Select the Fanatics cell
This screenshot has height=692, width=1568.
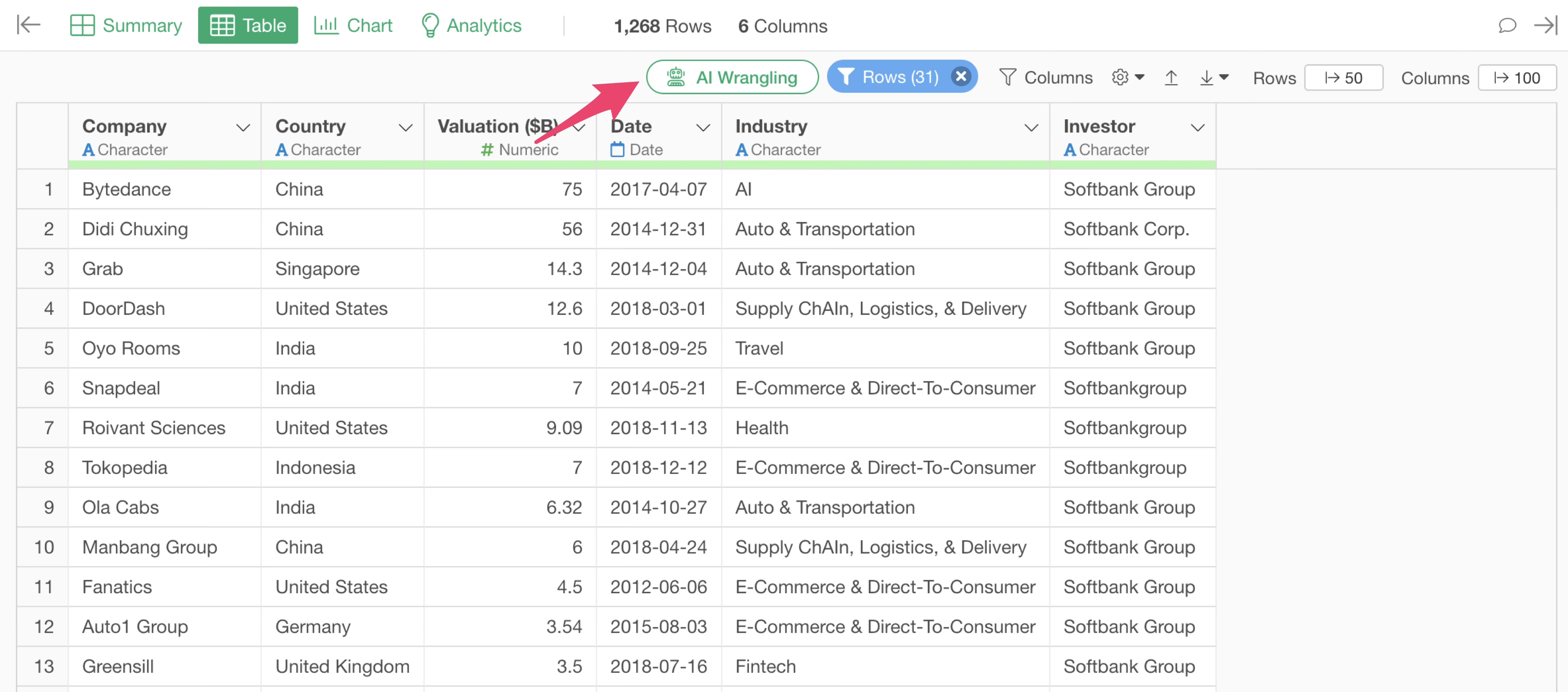pyautogui.click(x=164, y=587)
